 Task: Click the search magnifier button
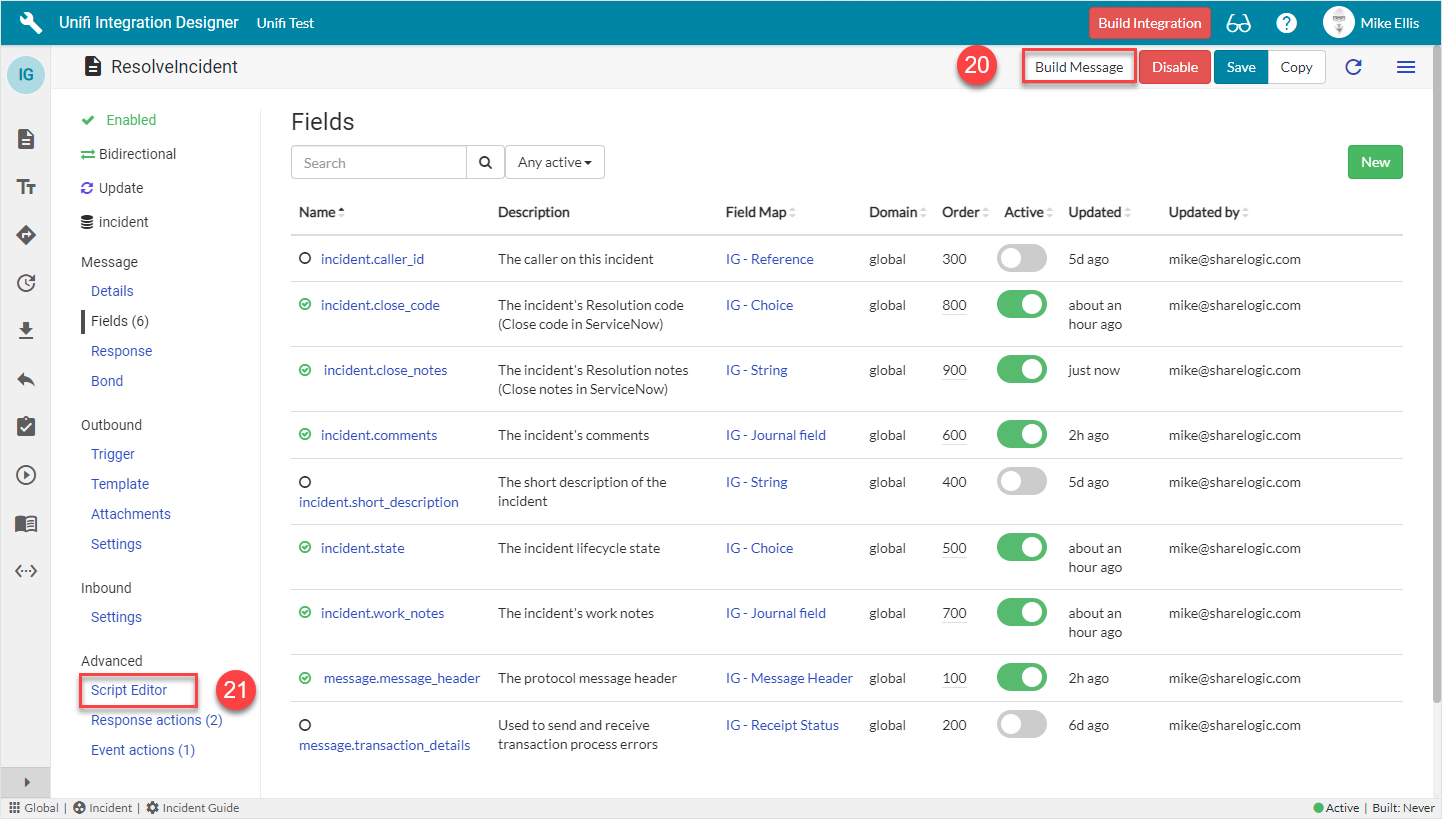pos(485,163)
